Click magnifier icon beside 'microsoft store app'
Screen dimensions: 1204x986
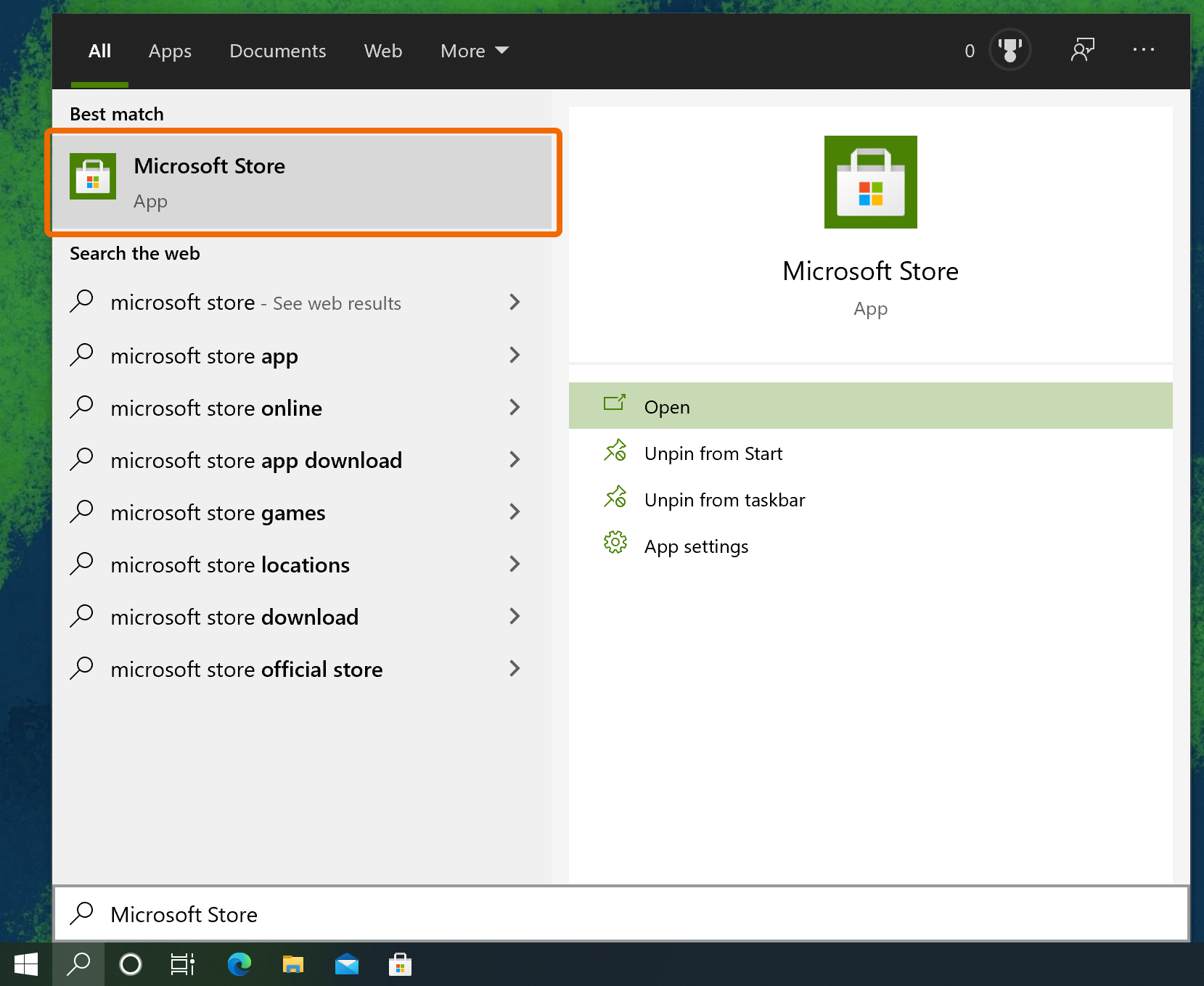tap(81, 355)
